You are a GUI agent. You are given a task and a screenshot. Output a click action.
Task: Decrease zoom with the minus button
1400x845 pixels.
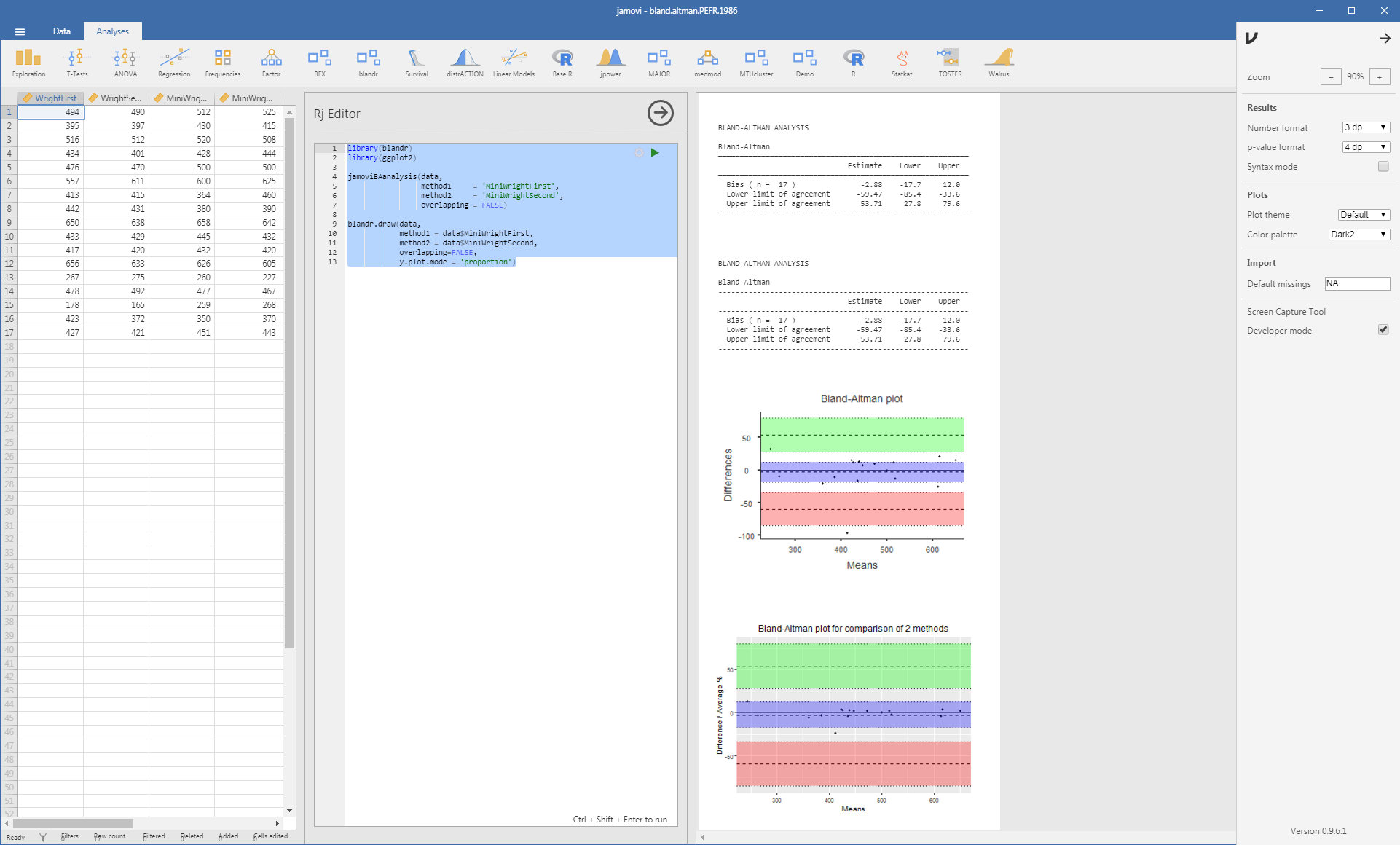[x=1331, y=77]
